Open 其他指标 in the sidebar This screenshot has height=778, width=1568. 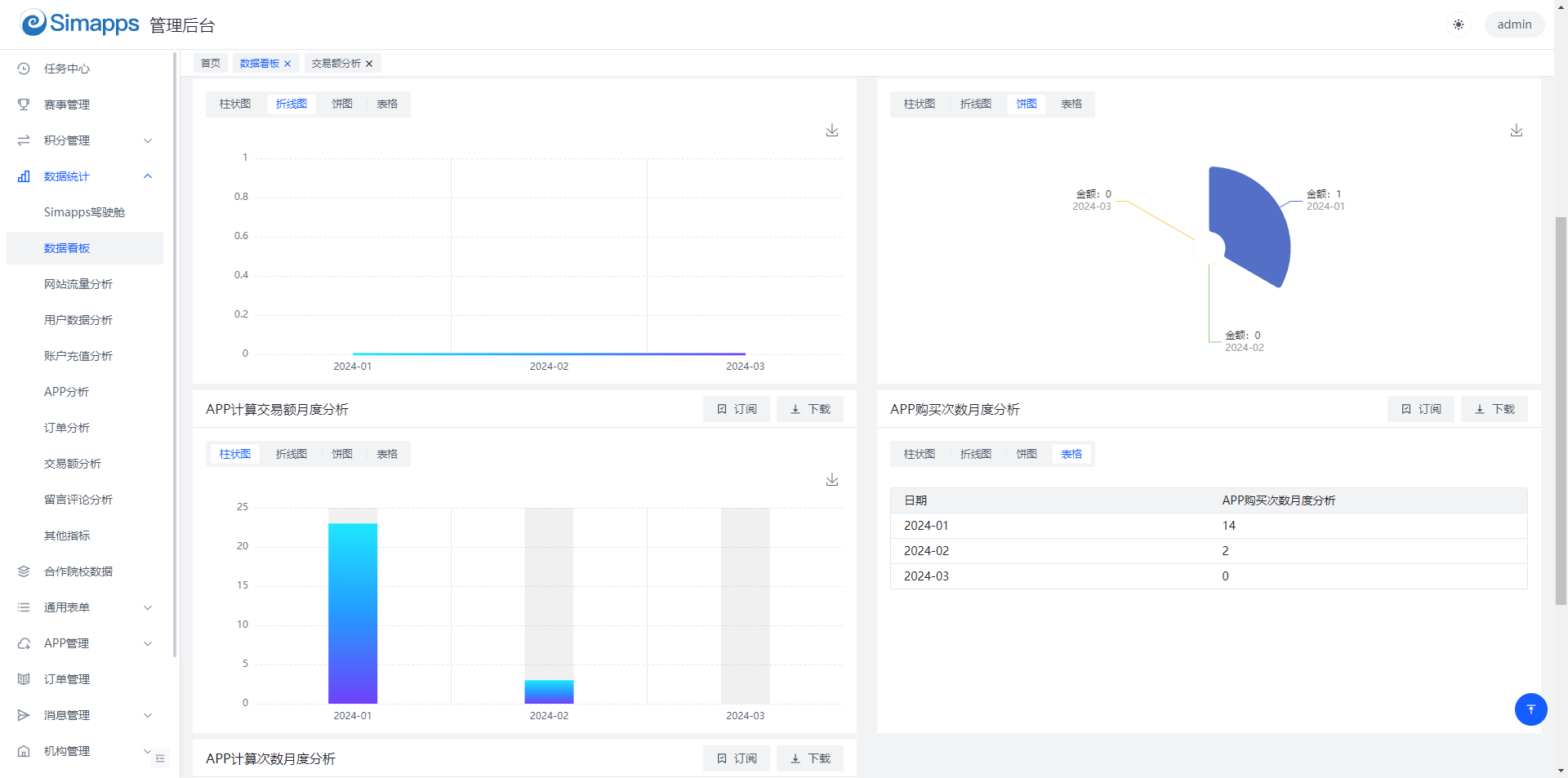click(x=84, y=536)
